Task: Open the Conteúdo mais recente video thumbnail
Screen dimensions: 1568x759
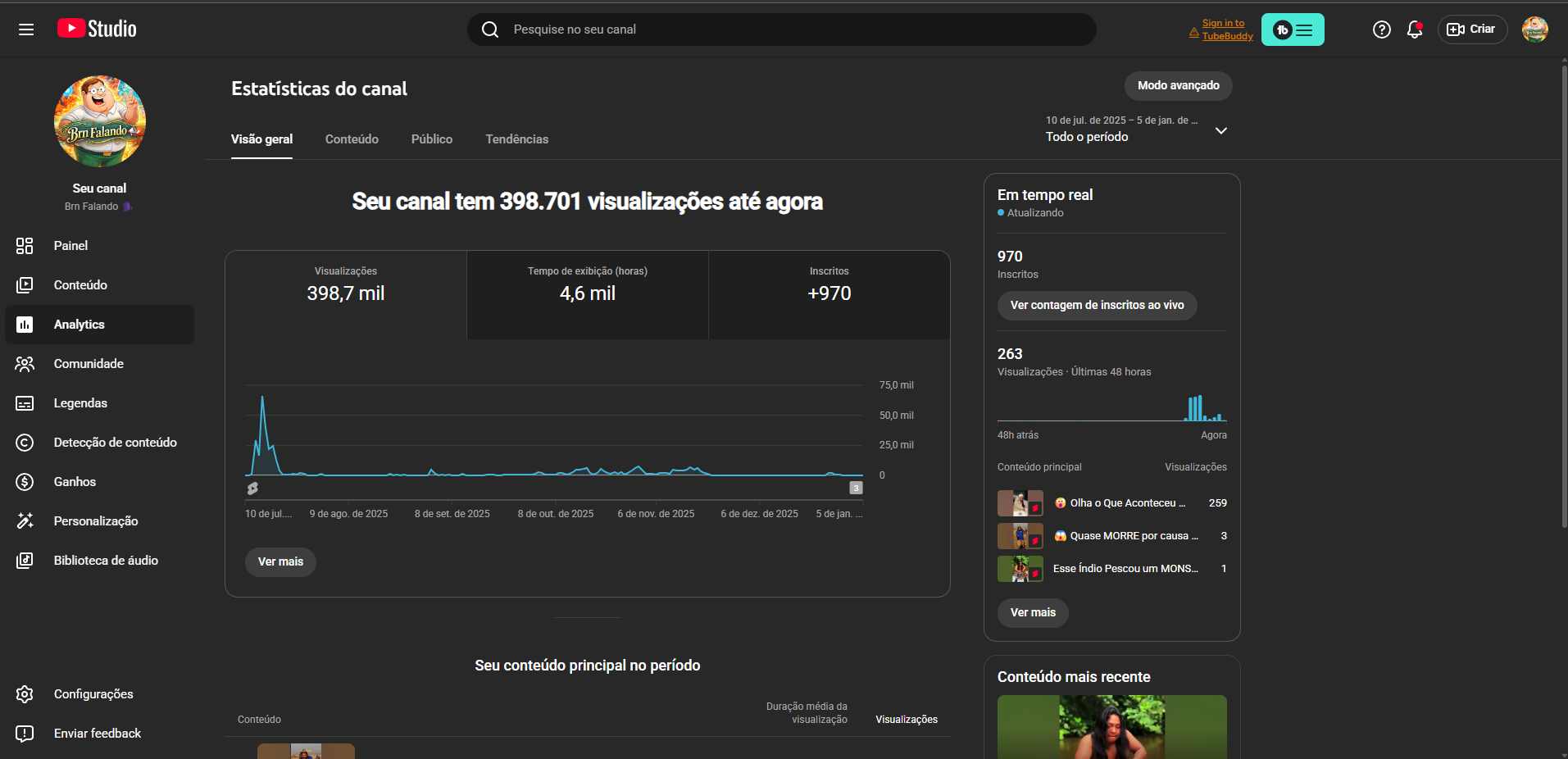Action: point(1112,727)
